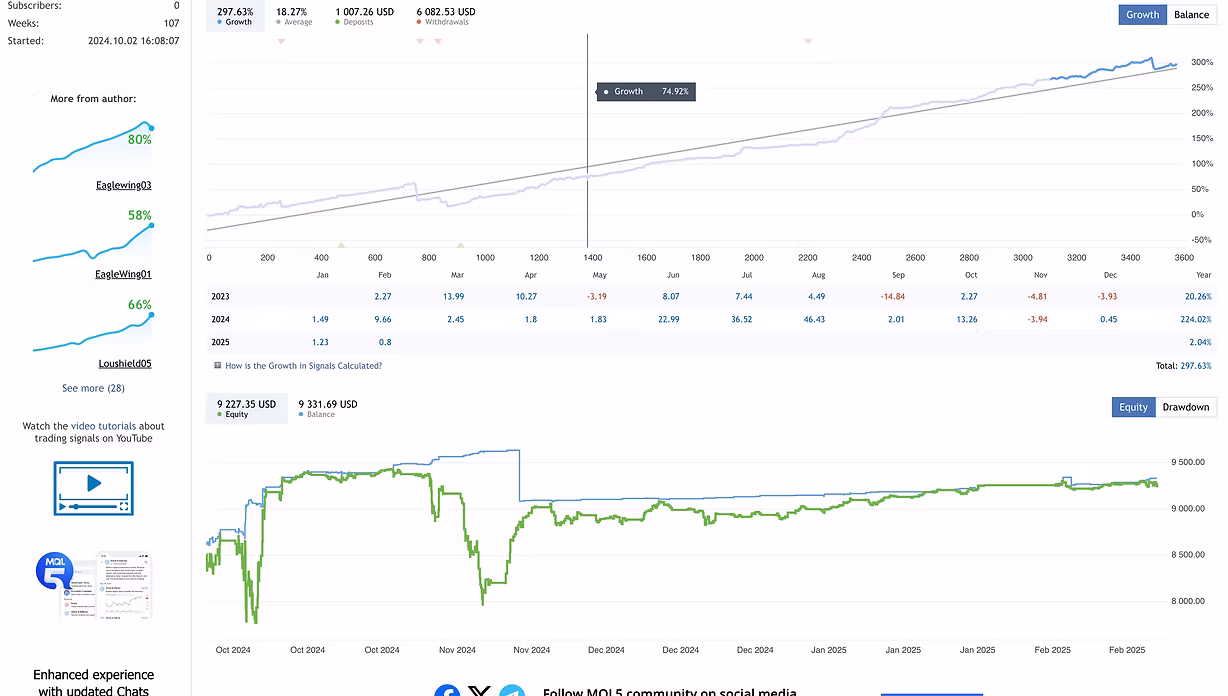Open the X (Twitter) social icon

[480, 692]
